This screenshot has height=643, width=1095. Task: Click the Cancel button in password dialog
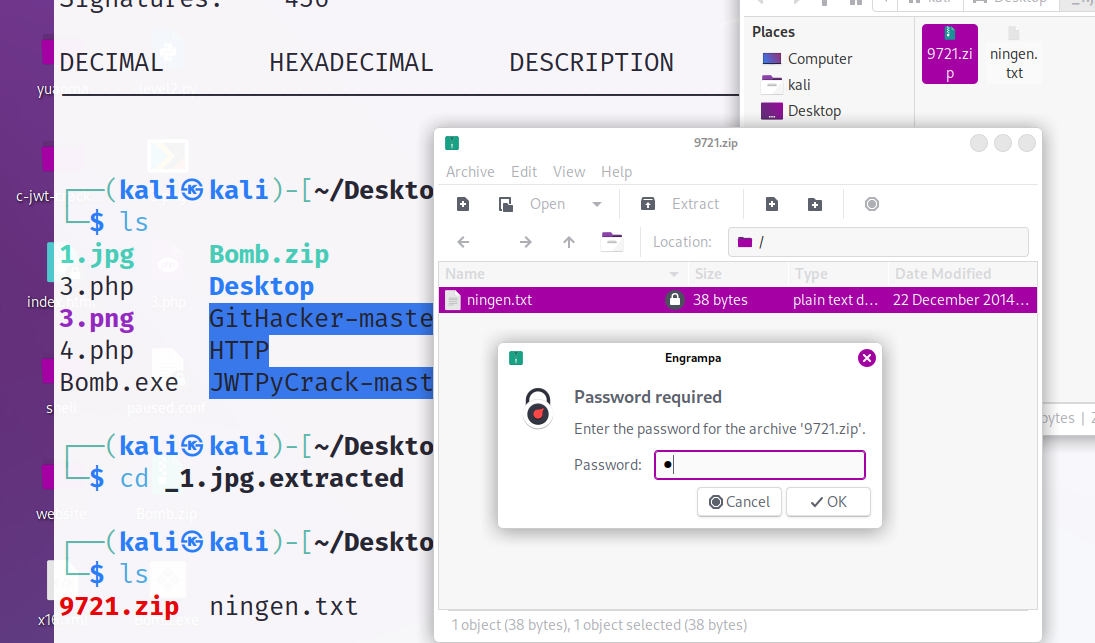pyautogui.click(x=739, y=502)
